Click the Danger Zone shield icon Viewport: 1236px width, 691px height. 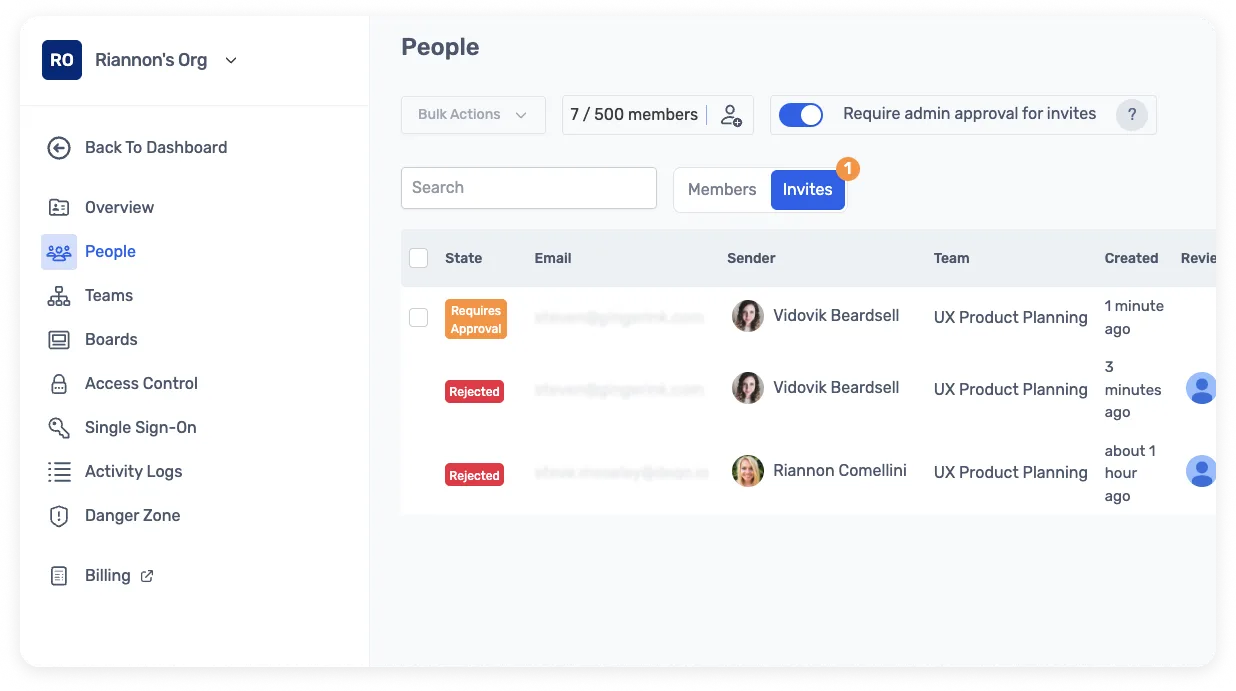[x=59, y=516]
